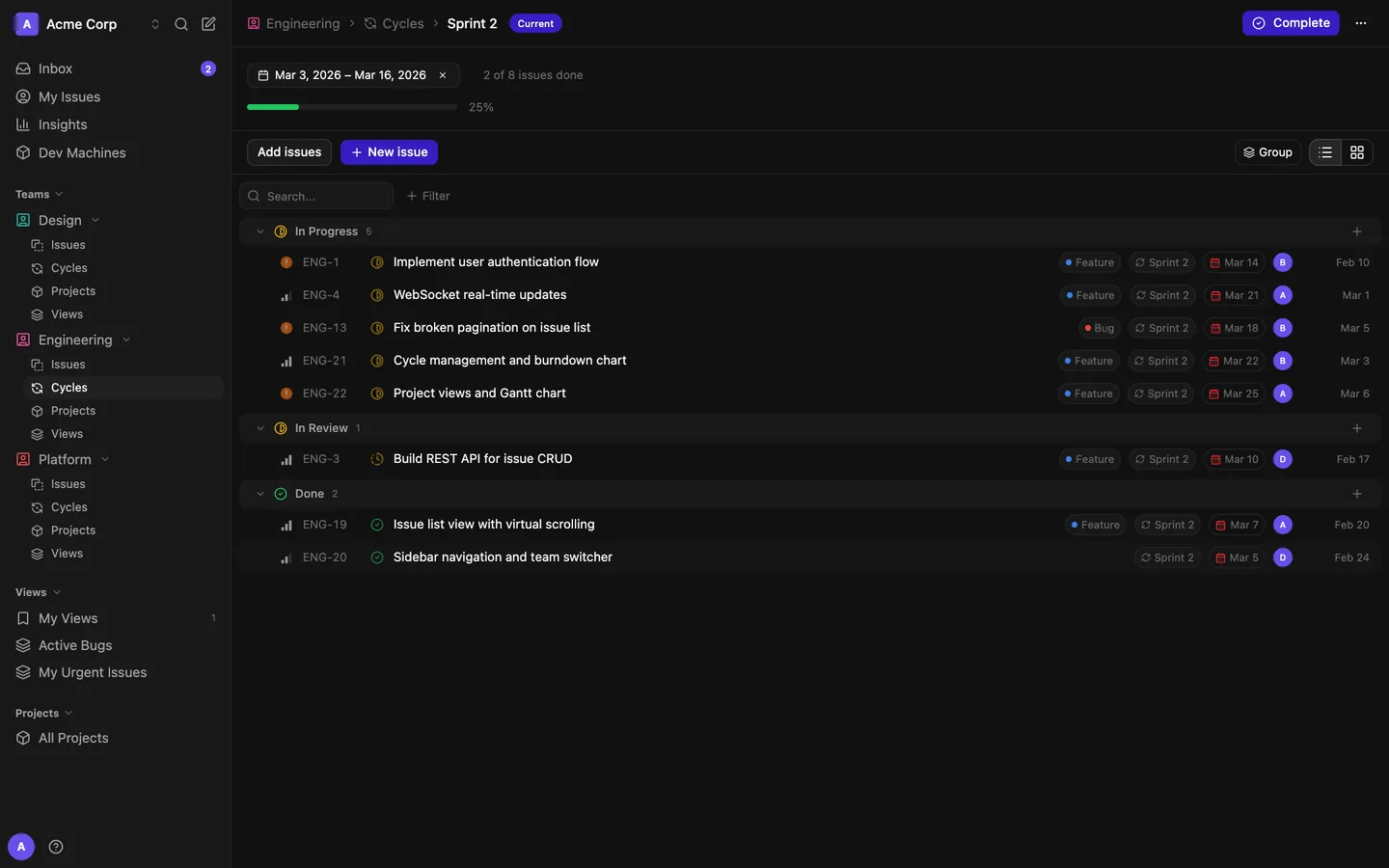
Task: Click the status icon of ENG-3
Action: [377, 459]
